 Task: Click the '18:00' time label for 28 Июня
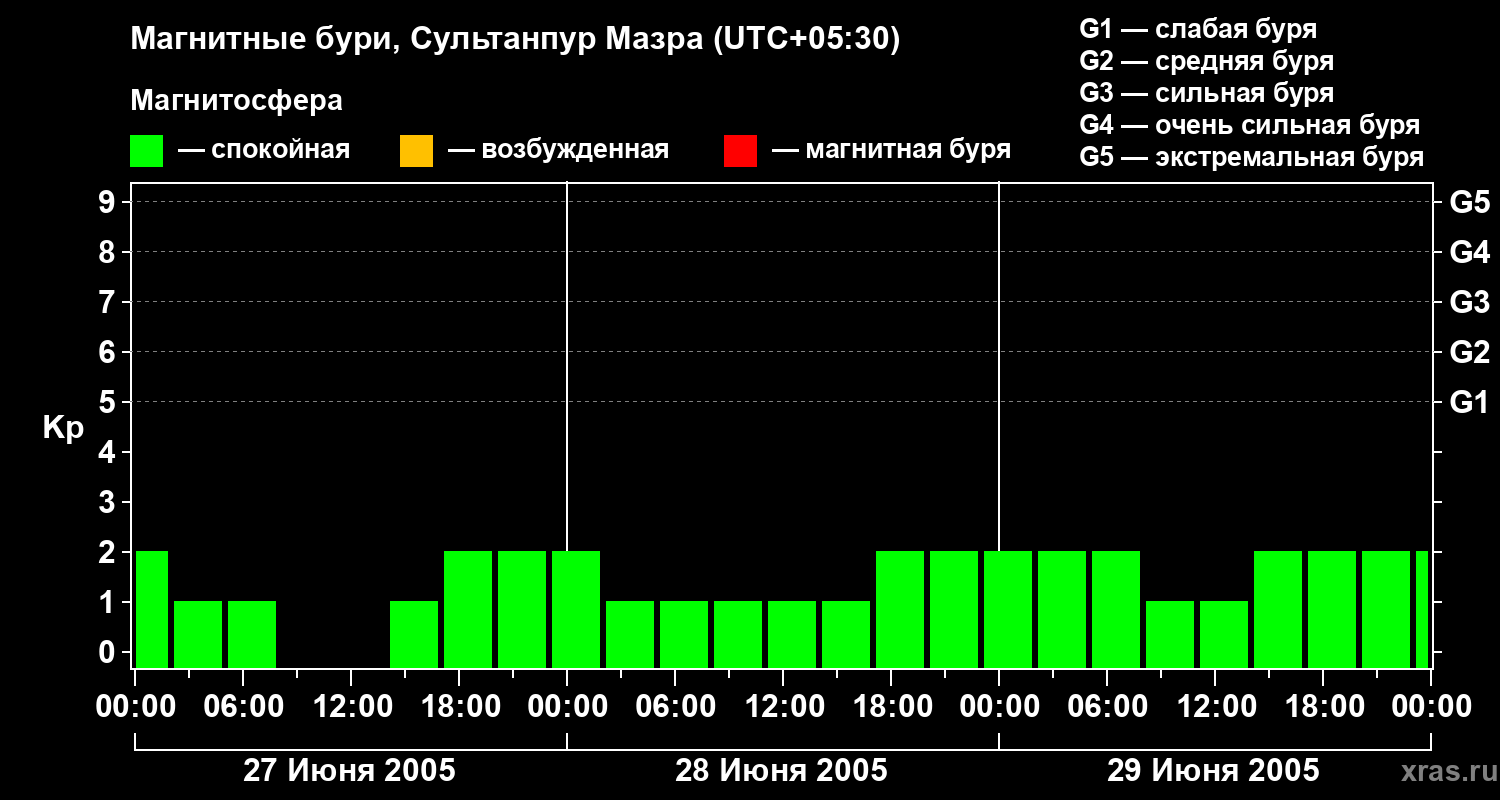(891, 707)
